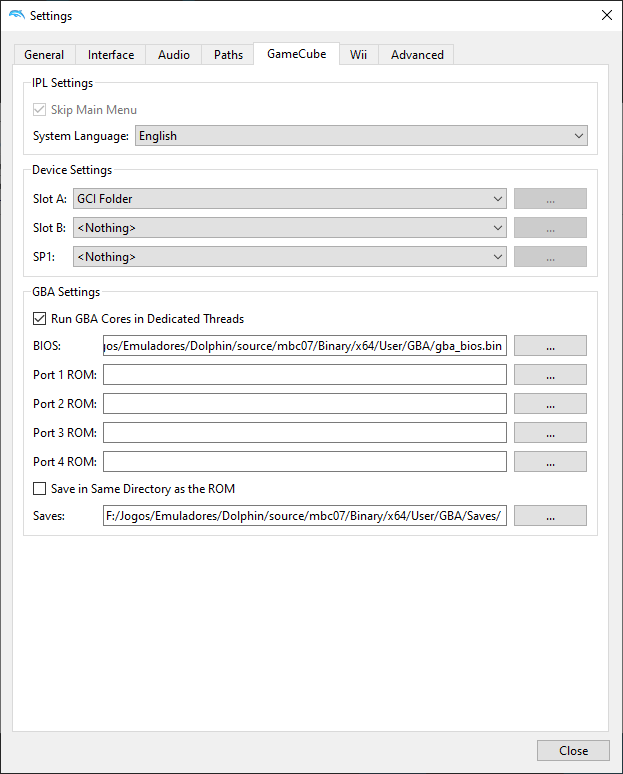The height and width of the screenshot is (774, 623).
Task: Open the Slot B device dropdown
Action: click(290, 228)
